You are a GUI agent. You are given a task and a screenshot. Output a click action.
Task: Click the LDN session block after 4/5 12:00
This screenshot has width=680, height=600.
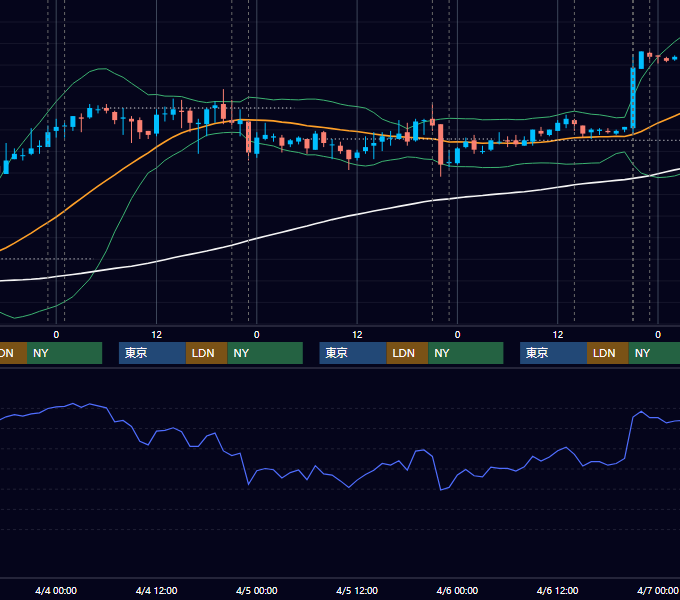click(407, 353)
